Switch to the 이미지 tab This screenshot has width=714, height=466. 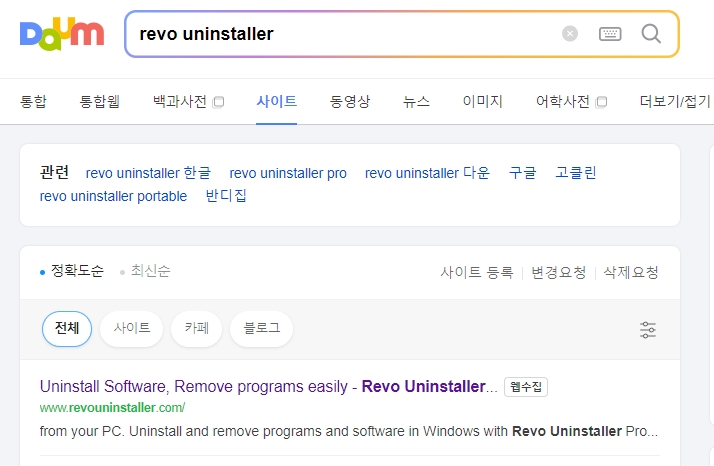pos(483,101)
